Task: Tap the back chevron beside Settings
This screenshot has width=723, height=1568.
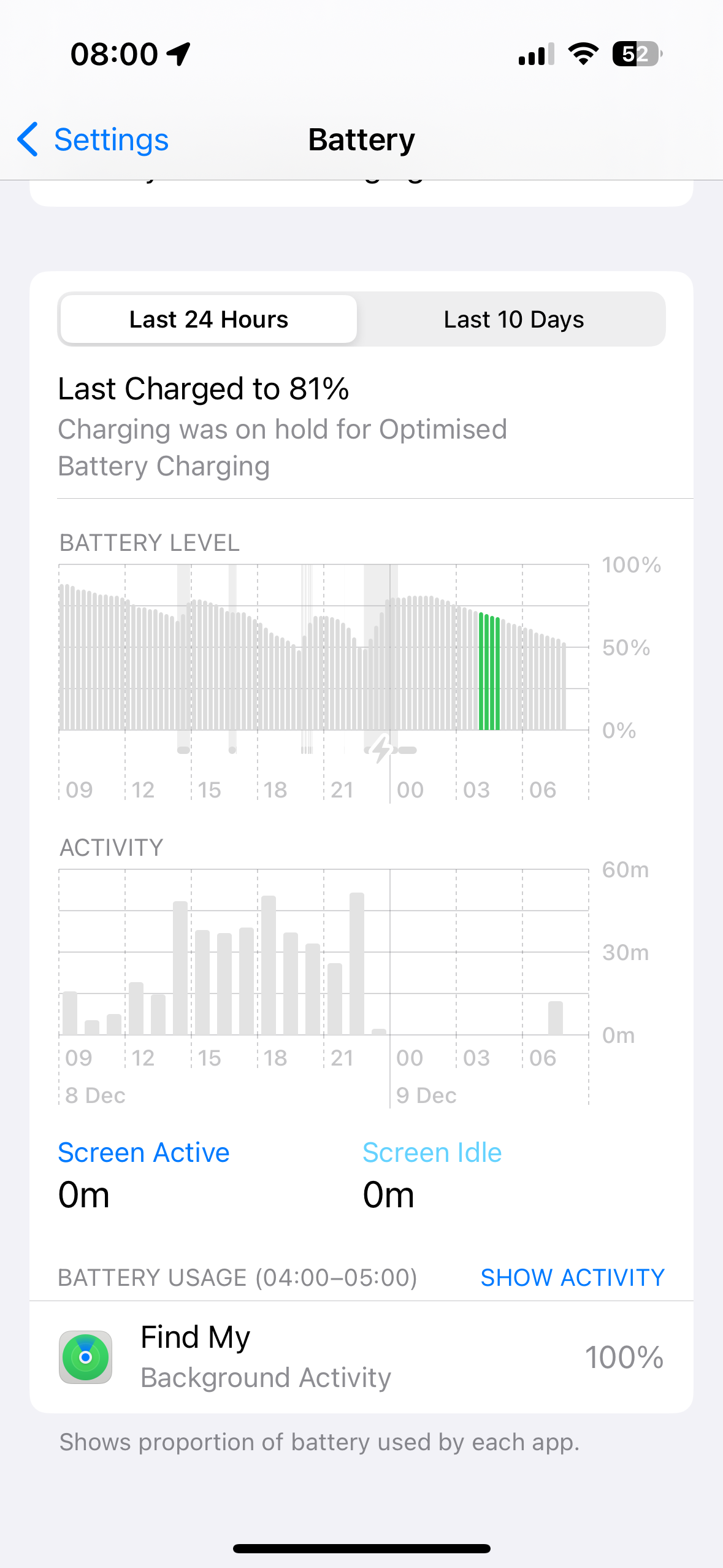Action: click(28, 139)
